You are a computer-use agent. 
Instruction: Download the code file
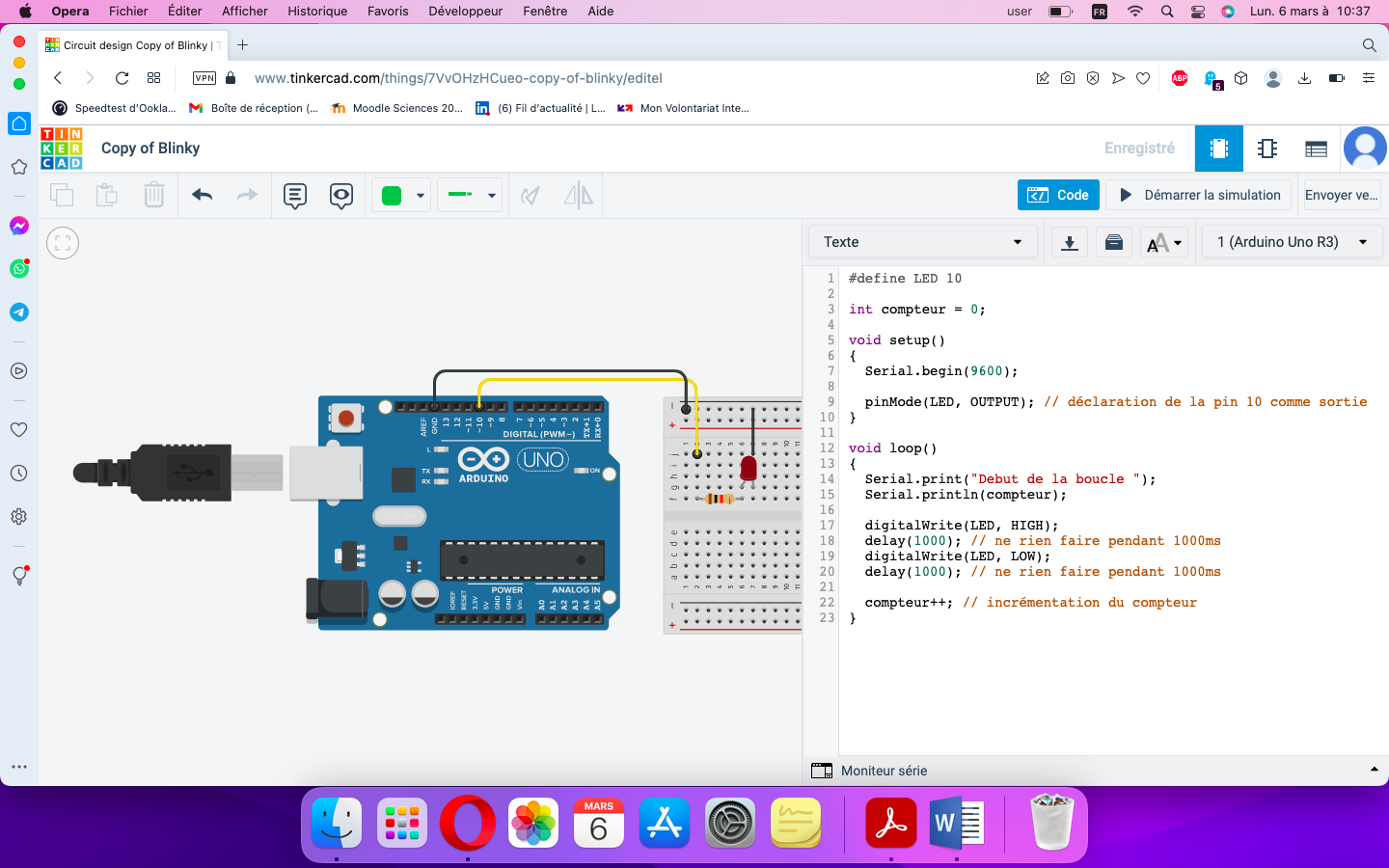click(x=1070, y=242)
